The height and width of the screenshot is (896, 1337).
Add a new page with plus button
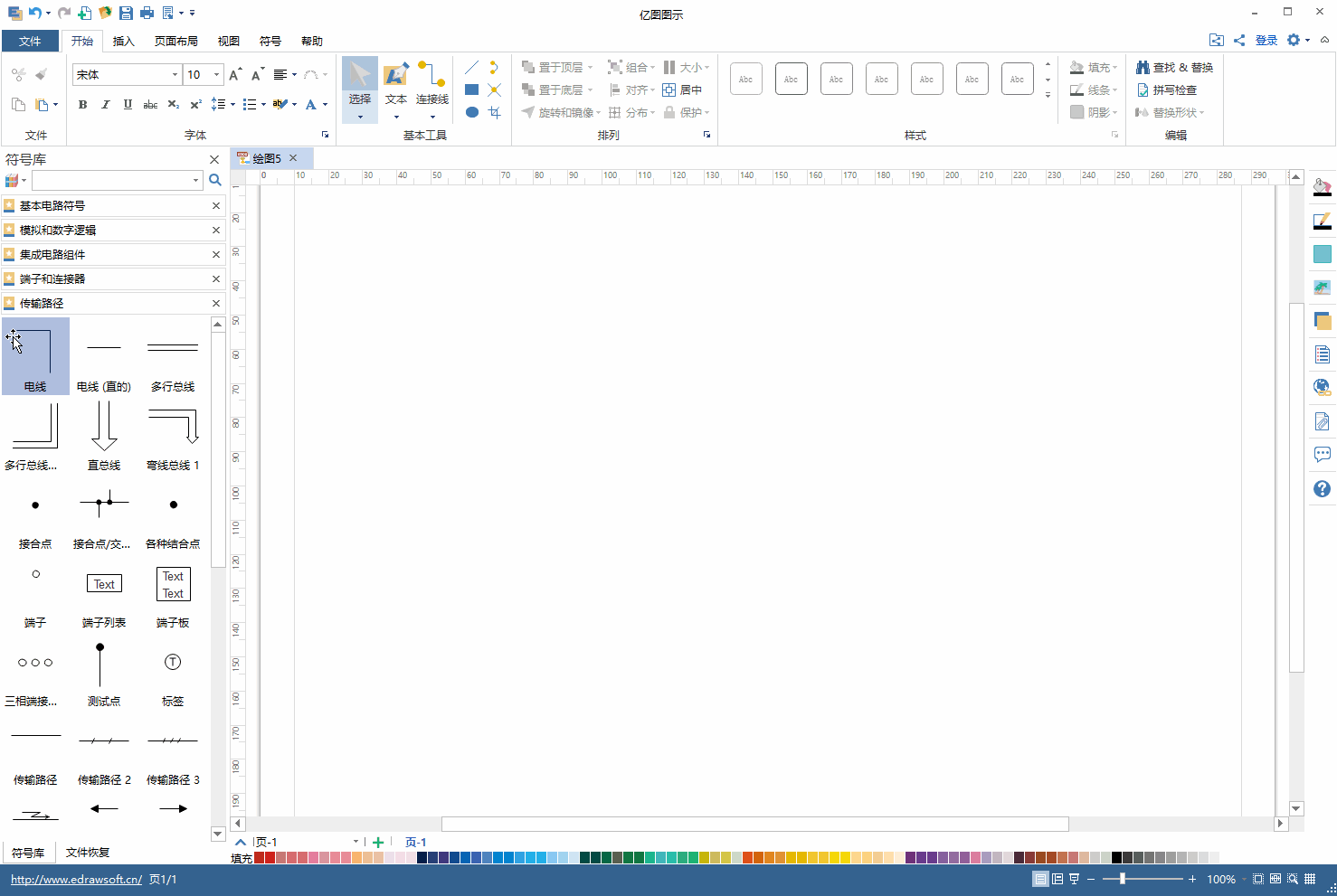click(378, 842)
